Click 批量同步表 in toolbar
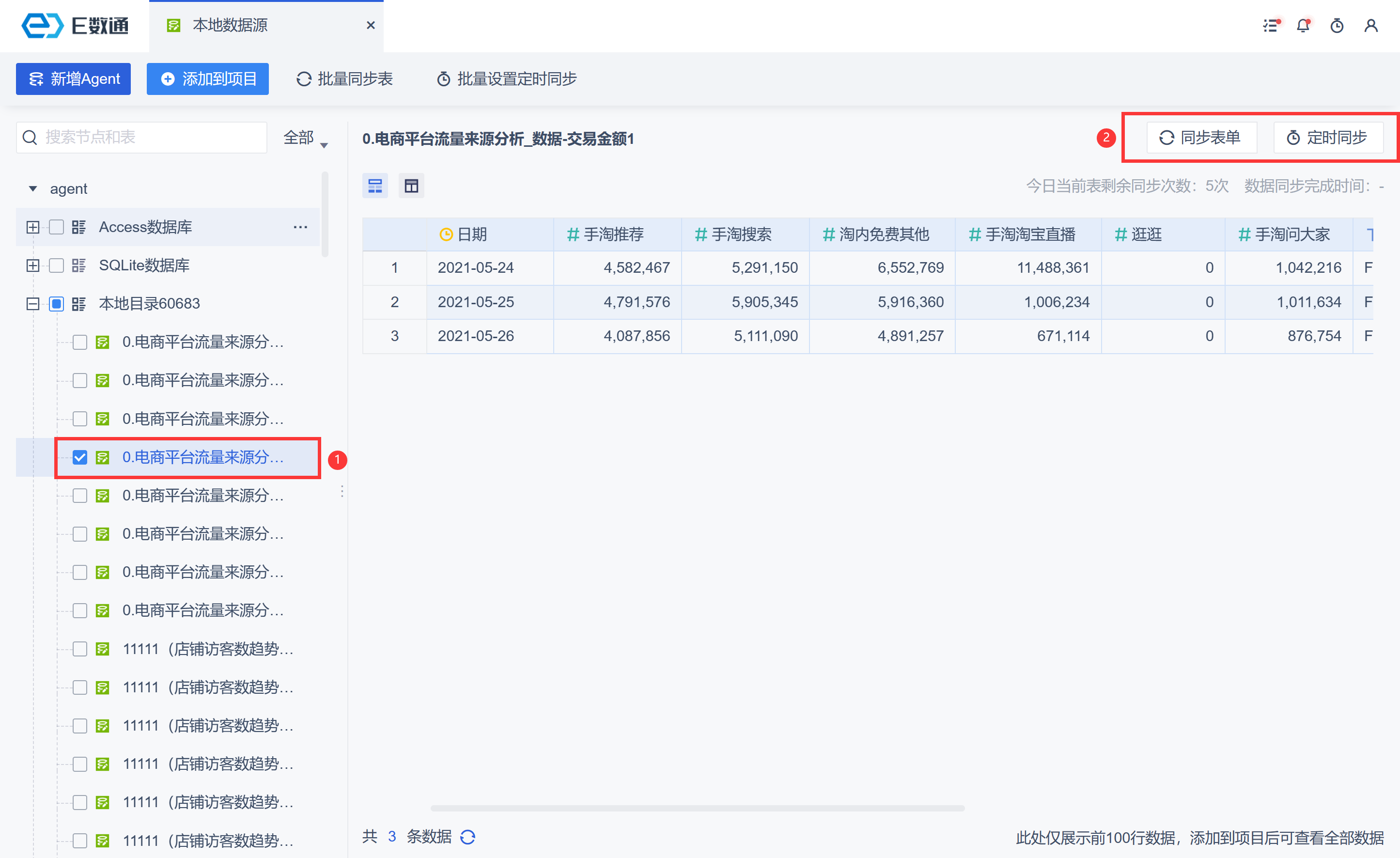Screen dimensions: 1400x858 click(x=345, y=79)
